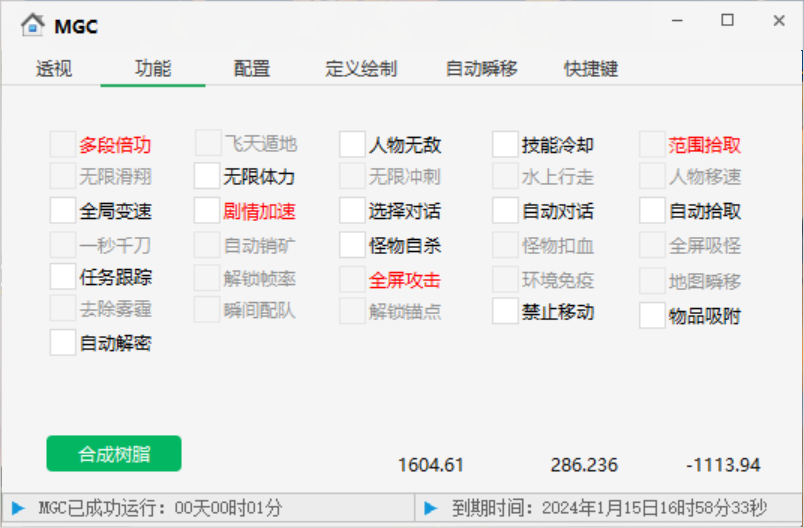The image size is (804, 528).
Task: Click the disabled 水上行走 checkbox
Action: 505,176
